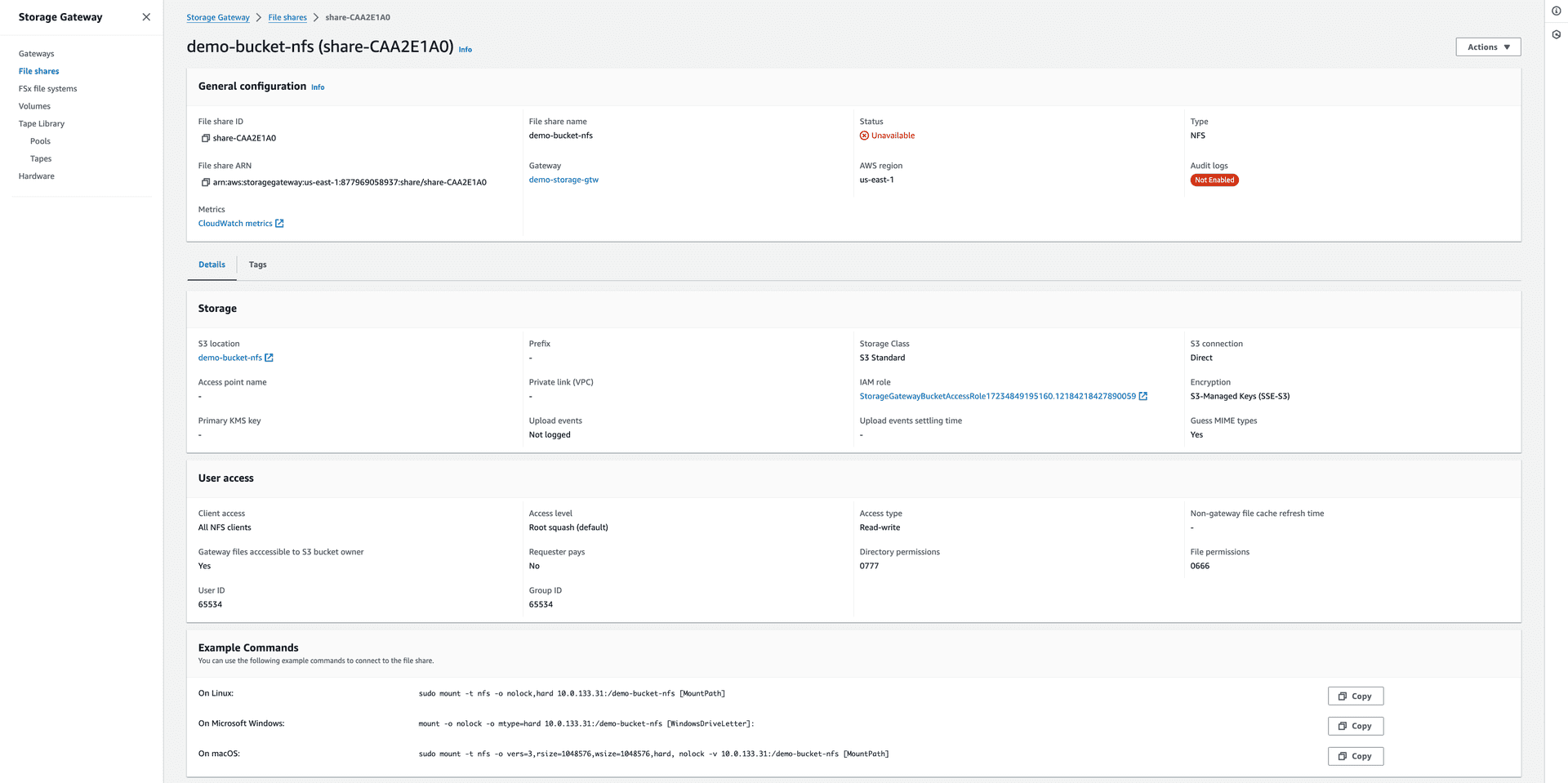Open Tape Library Pools in sidebar
This screenshot has width=1568, height=783.
[x=40, y=141]
